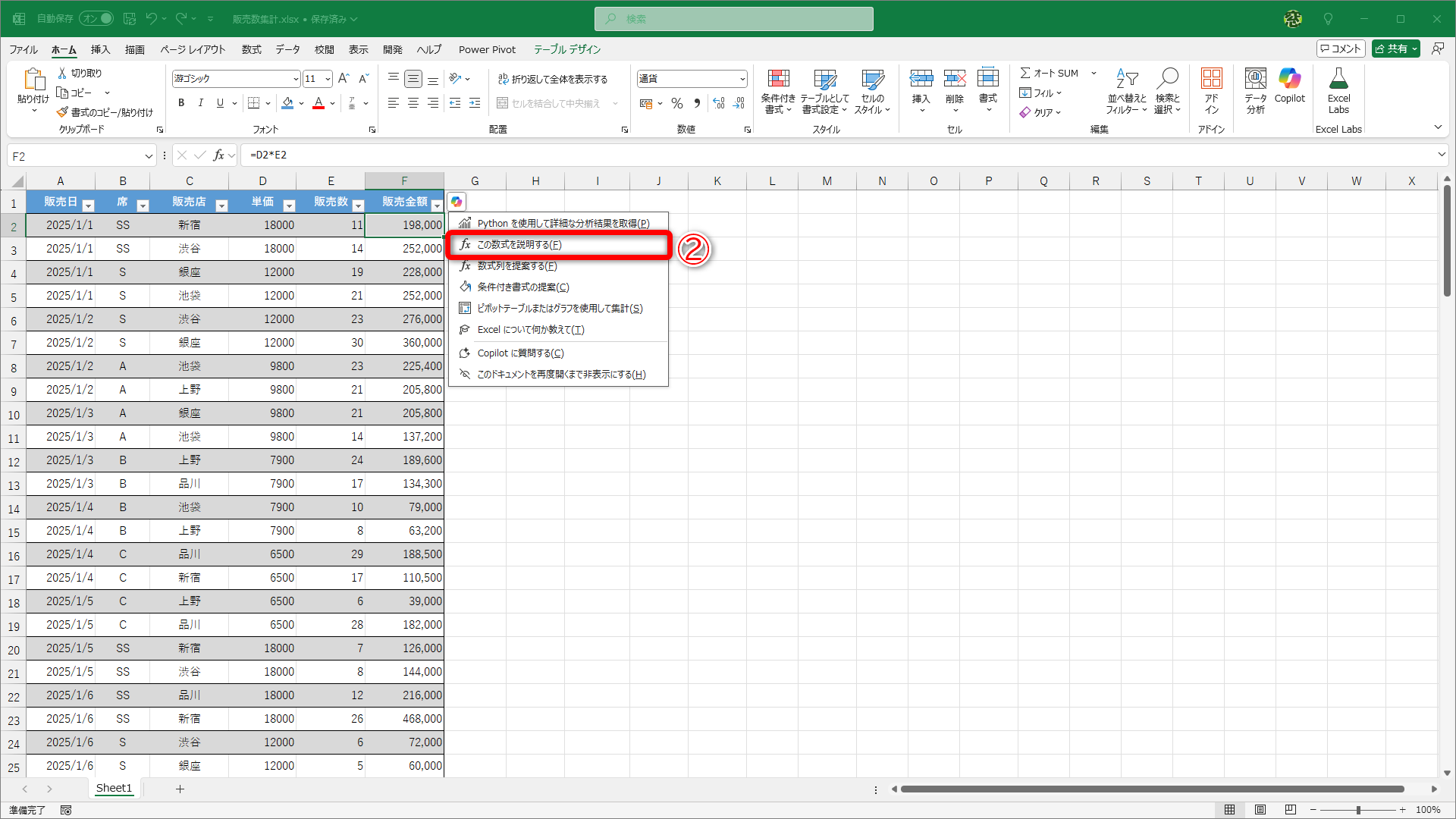1456x819 pixels.
Task: Click the Name Box showing F2
Action: (74, 156)
